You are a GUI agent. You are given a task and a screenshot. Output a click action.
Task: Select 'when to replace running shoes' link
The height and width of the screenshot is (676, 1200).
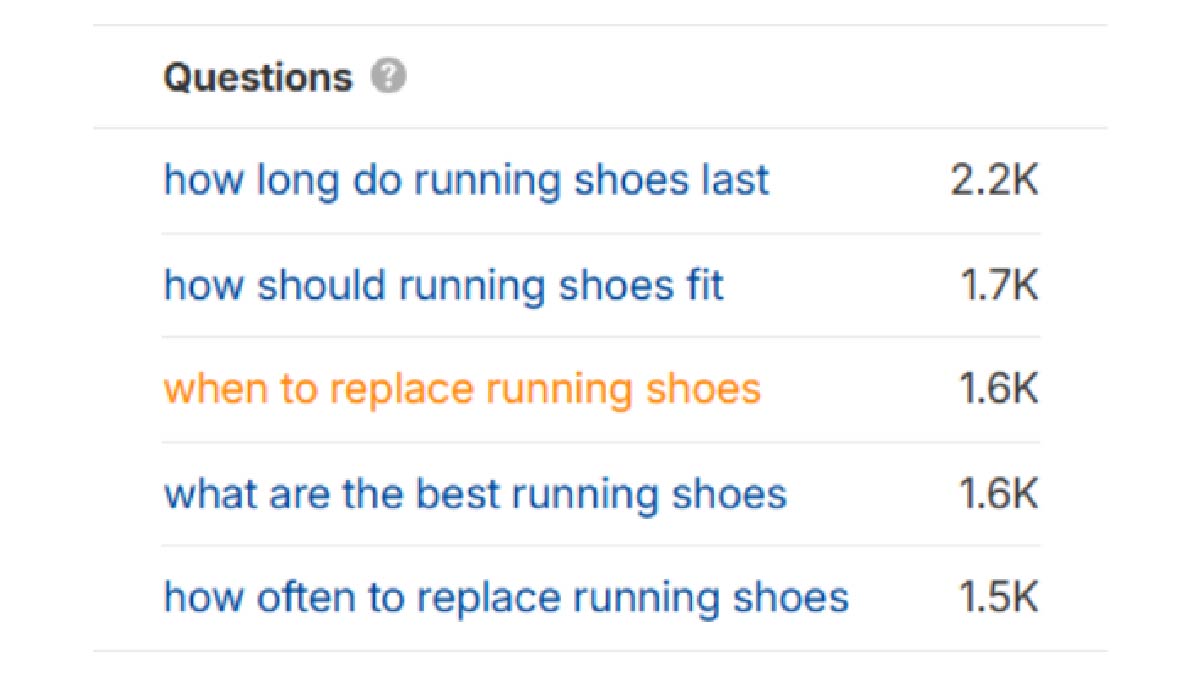point(462,389)
